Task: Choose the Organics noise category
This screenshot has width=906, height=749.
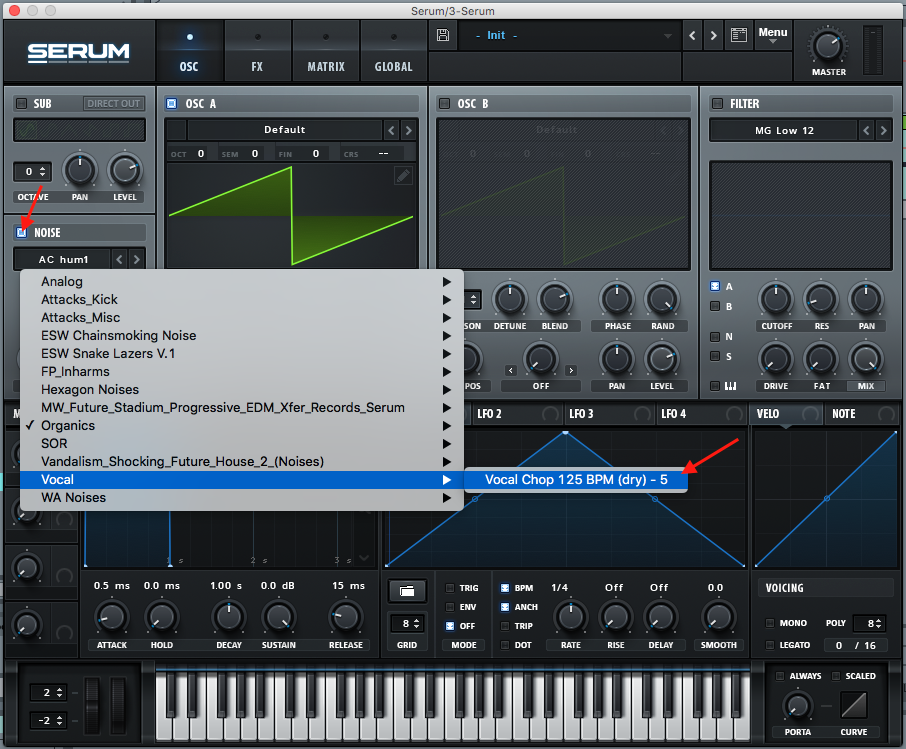Action: 242,425
